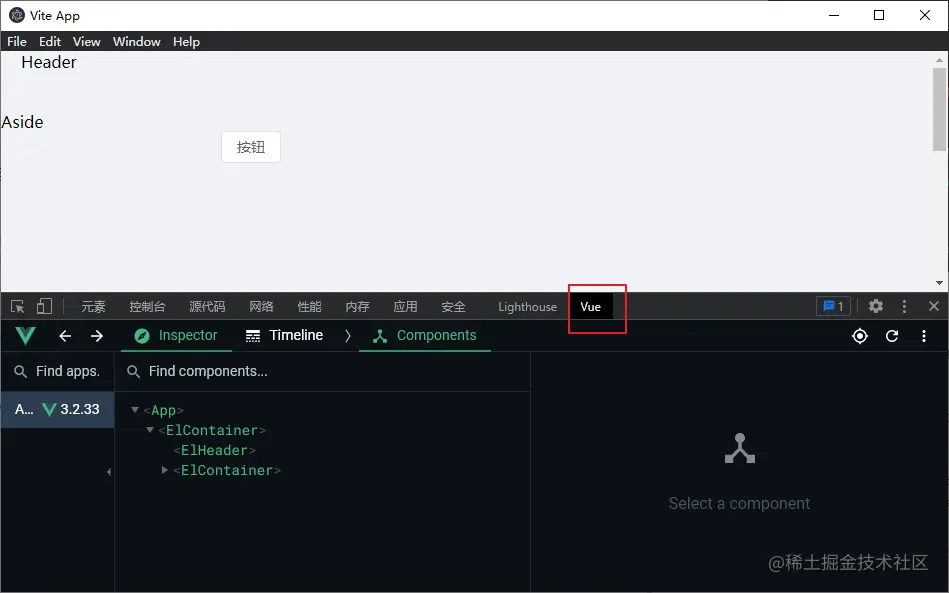Open the View menu

87,42
